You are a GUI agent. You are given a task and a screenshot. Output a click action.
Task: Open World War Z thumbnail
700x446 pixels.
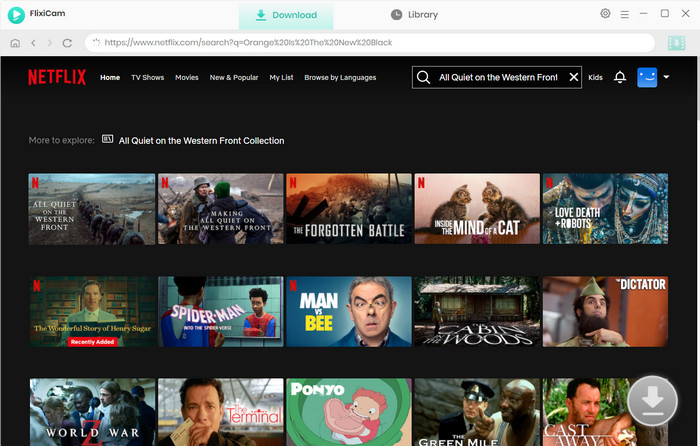92,412
